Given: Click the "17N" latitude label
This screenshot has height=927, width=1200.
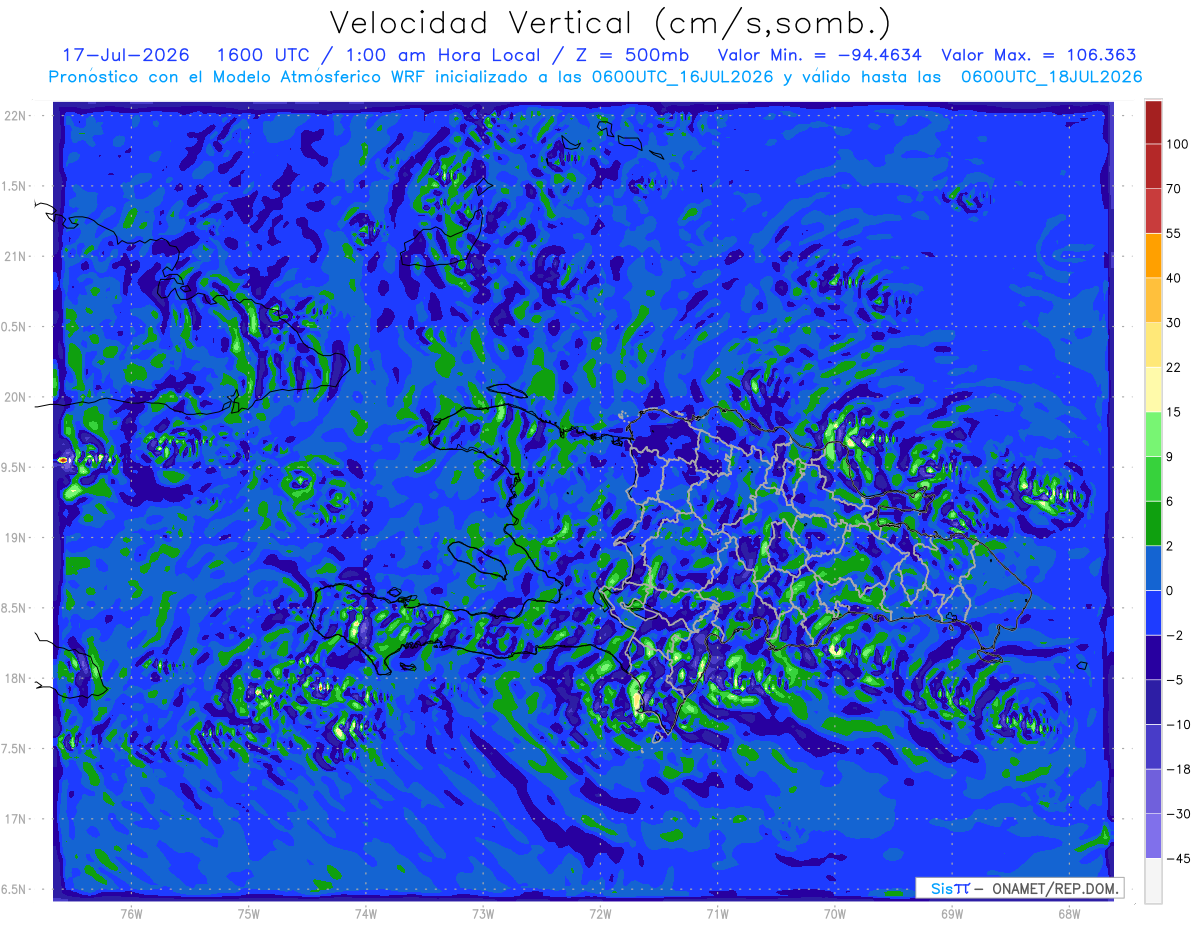Looking at the screenshot, I should 15,819.
